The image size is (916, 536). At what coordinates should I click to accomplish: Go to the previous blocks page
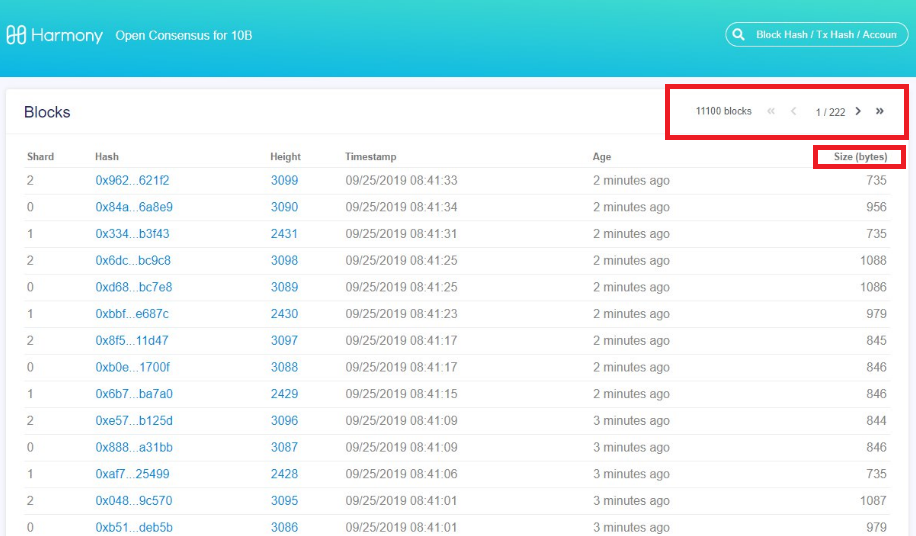click(x=793, y=111)
